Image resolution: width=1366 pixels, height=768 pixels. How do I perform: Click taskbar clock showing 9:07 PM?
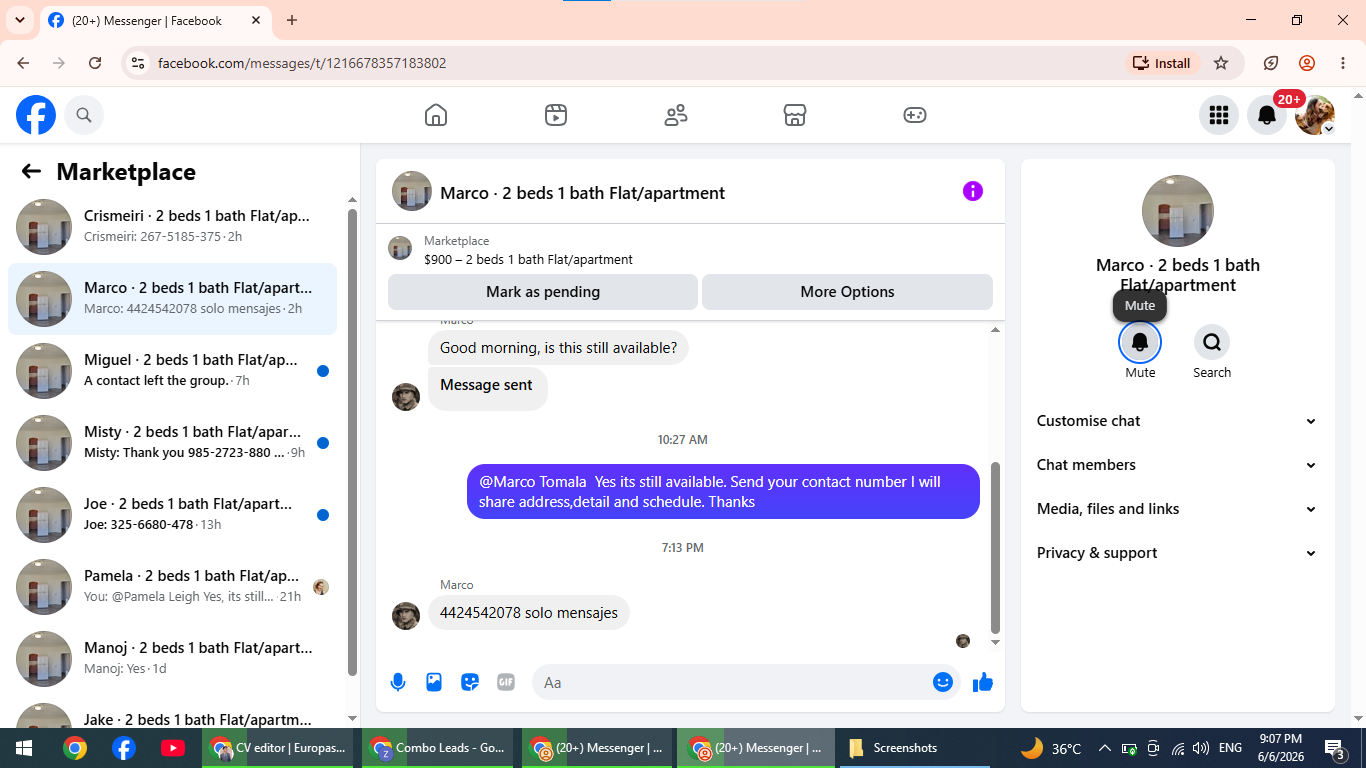tap(1280, 748)
